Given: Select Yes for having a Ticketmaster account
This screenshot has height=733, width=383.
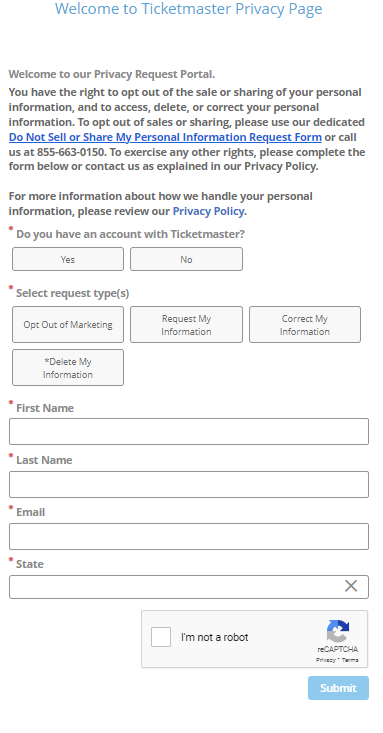Looking at the screenshot, I should click(x=68, y=259).
